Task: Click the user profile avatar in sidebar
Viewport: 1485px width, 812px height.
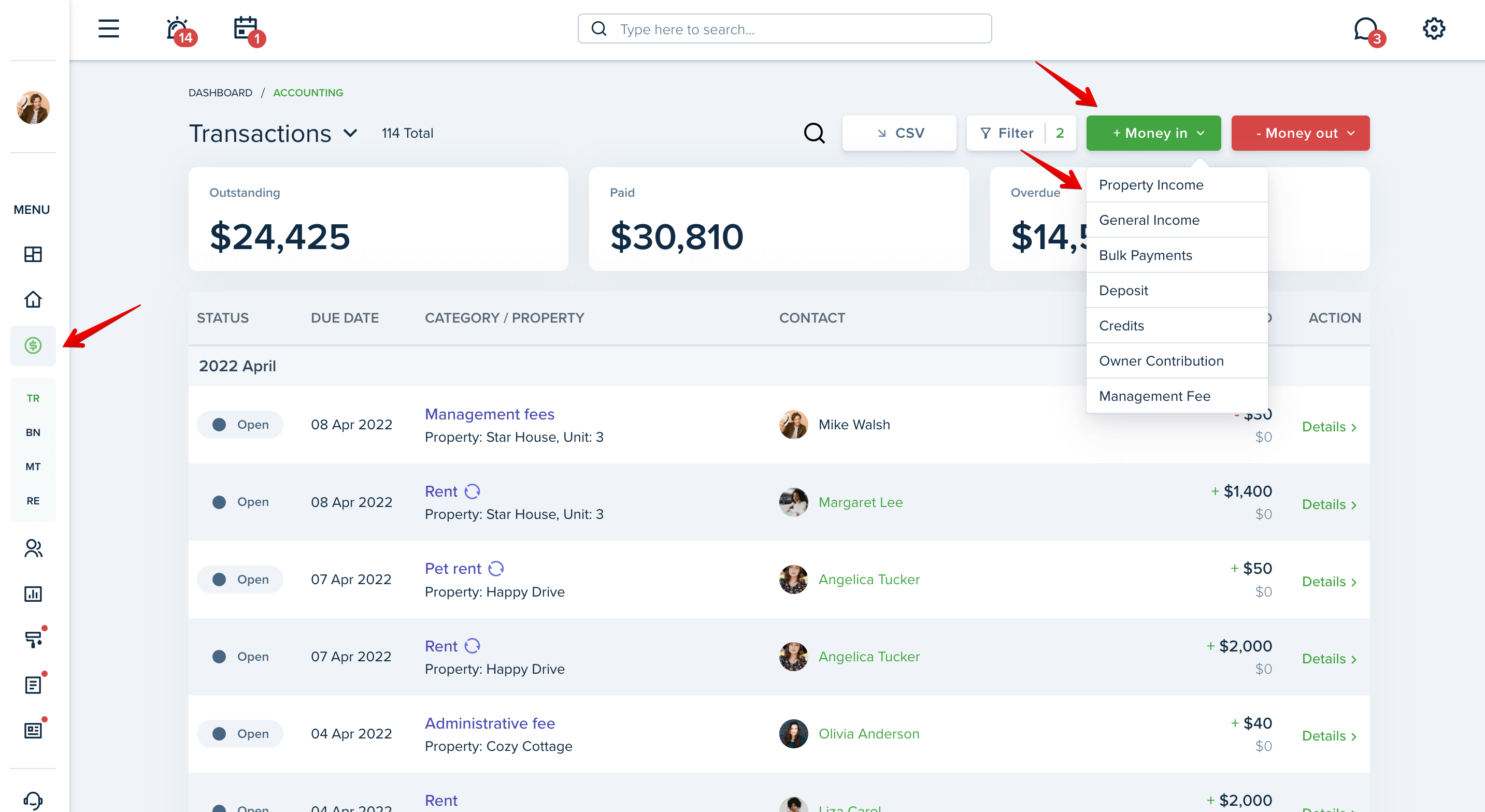Action: click(33, 107)
